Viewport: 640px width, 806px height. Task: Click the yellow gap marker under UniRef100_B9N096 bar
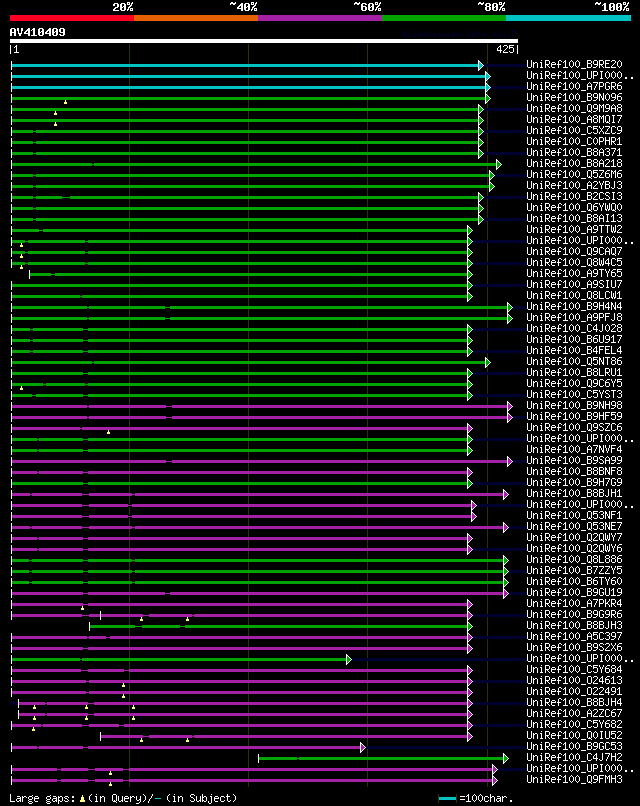click(65, 102)
